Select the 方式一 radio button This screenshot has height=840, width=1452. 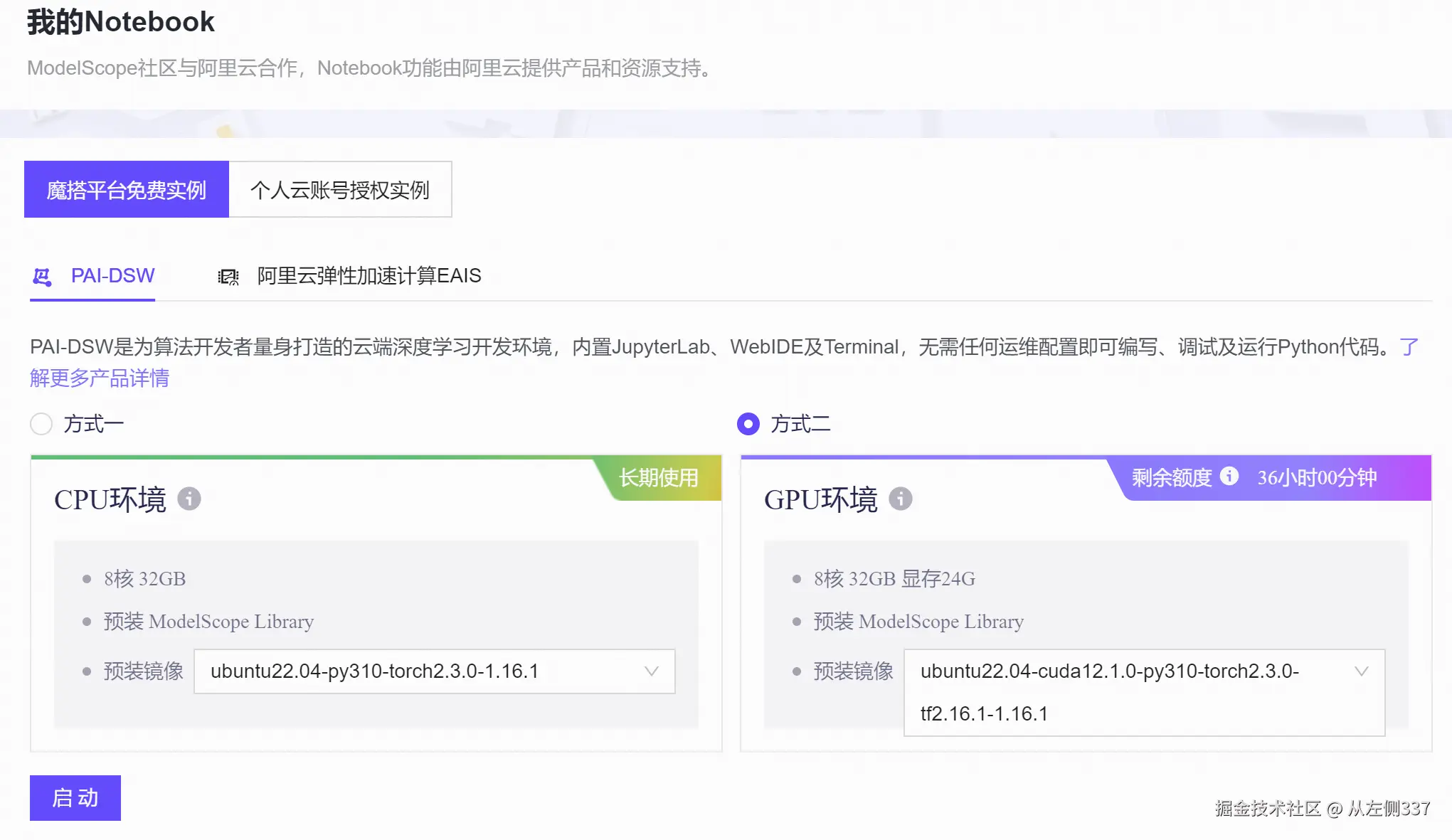coord(41,424)
